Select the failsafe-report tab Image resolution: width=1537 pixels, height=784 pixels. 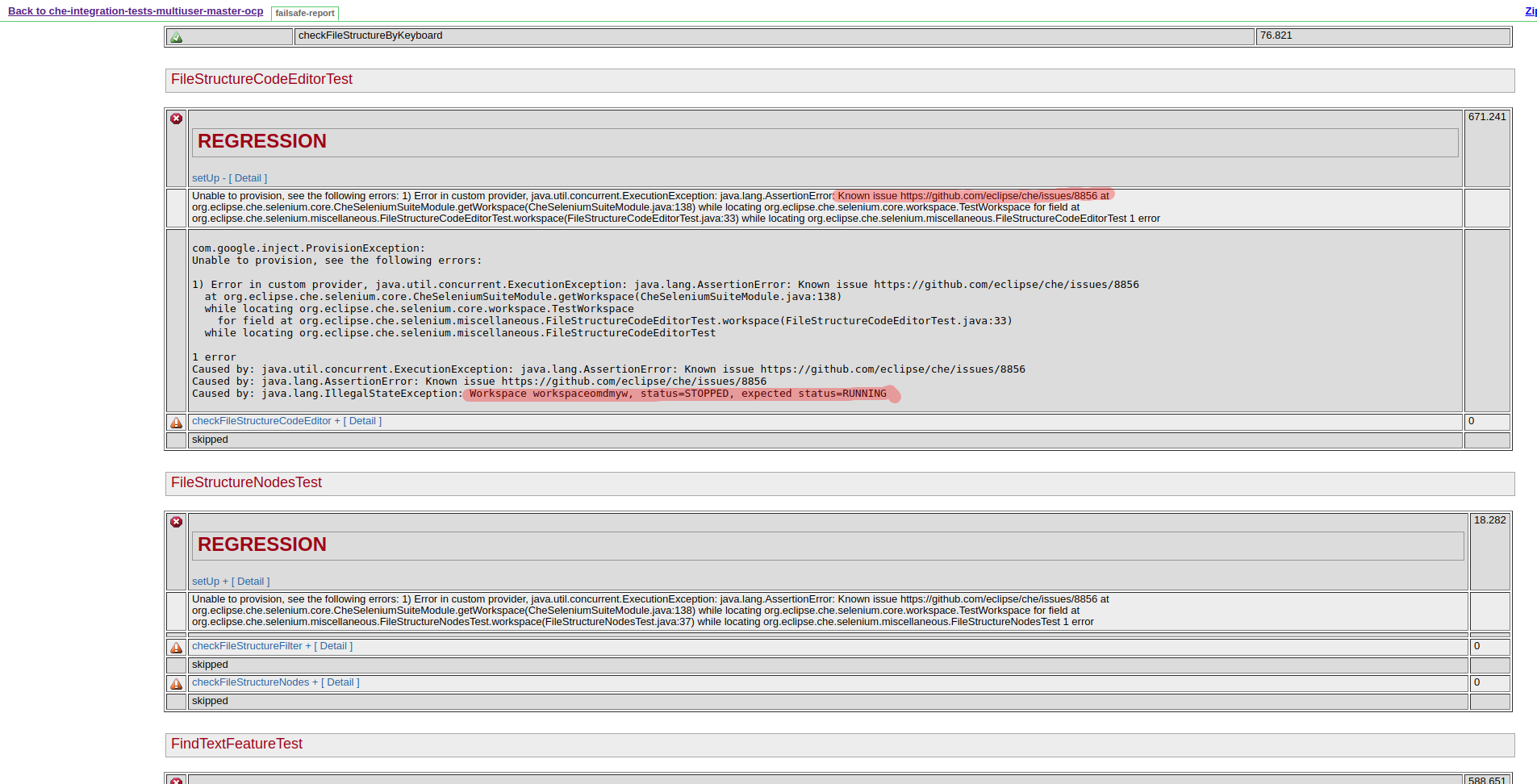click(x=305, y=13)
